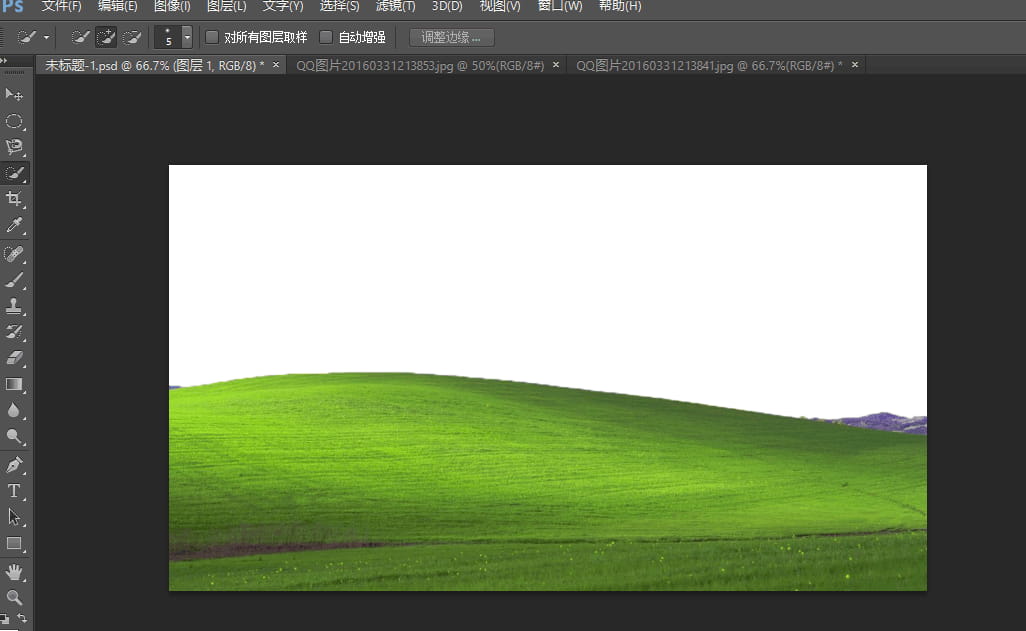Select the Move tool
This screenshot has height=631, width=1026.
[14, 95]
